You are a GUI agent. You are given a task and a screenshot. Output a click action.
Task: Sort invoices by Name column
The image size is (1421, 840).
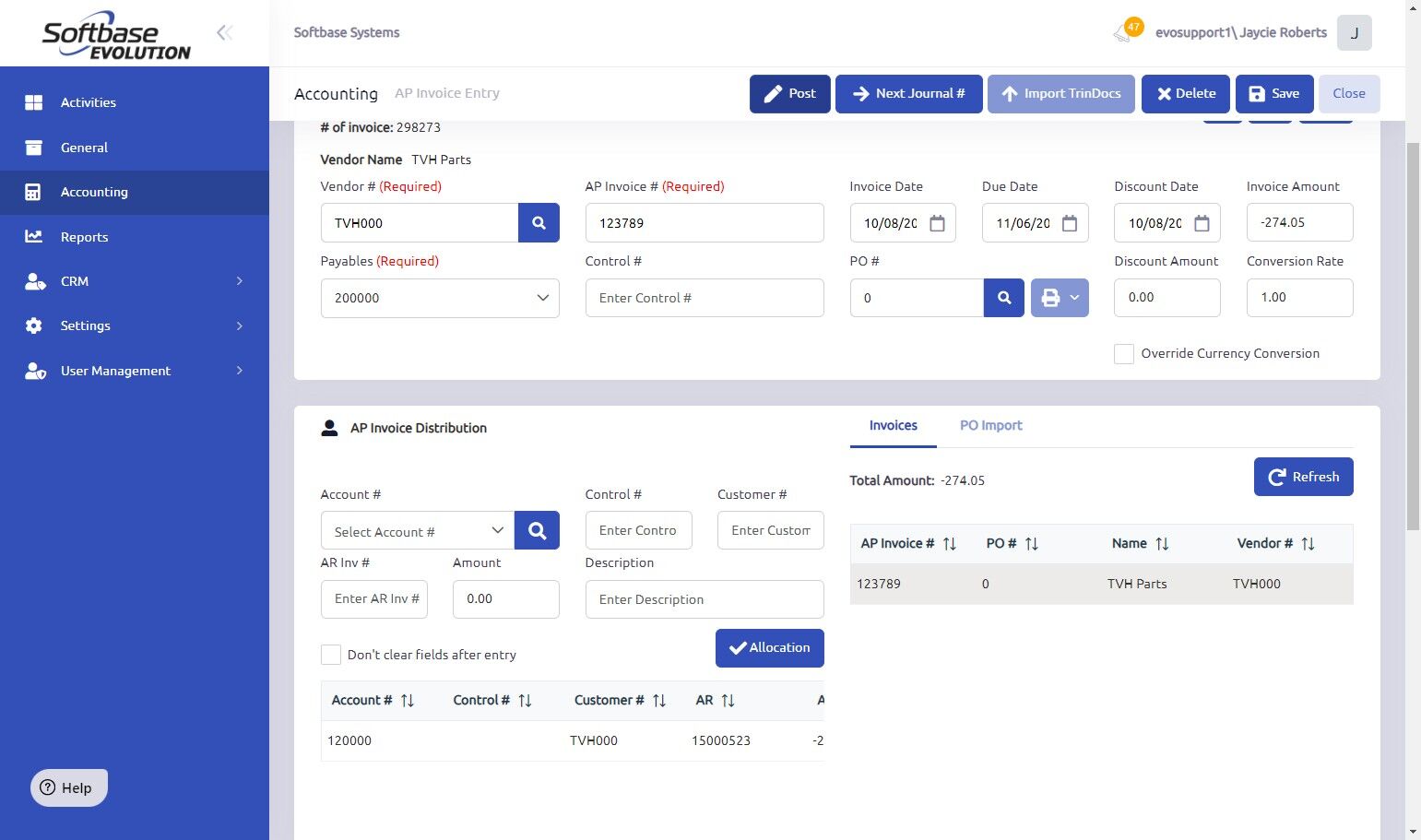pos(1162,544)
